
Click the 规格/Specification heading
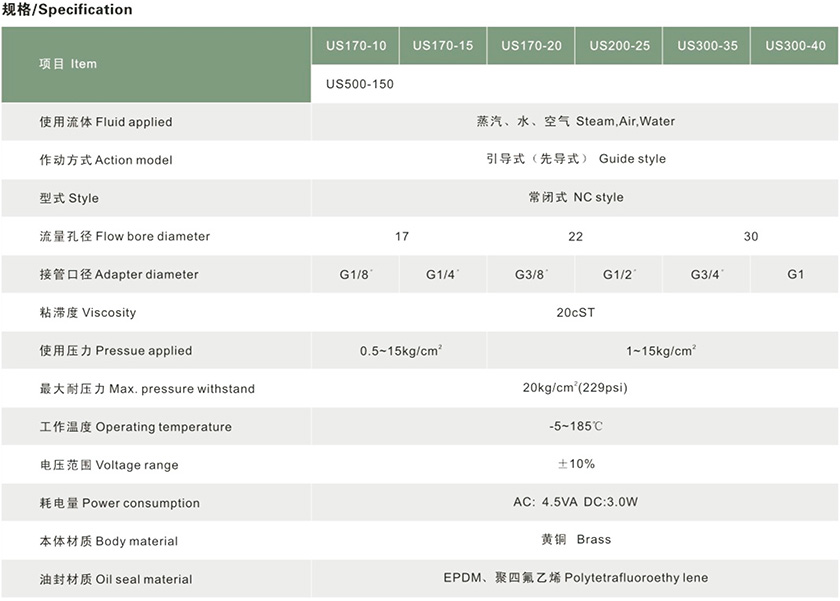67,10
